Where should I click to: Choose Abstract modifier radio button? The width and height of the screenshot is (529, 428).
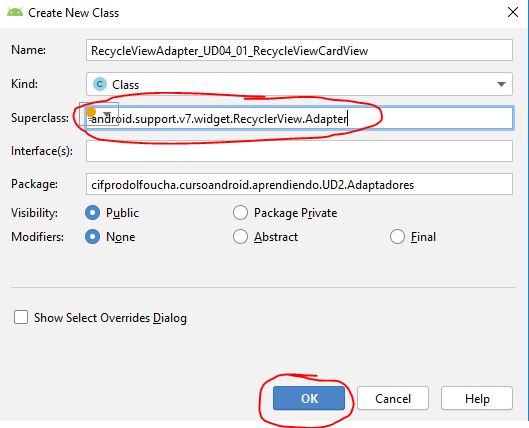240,237
